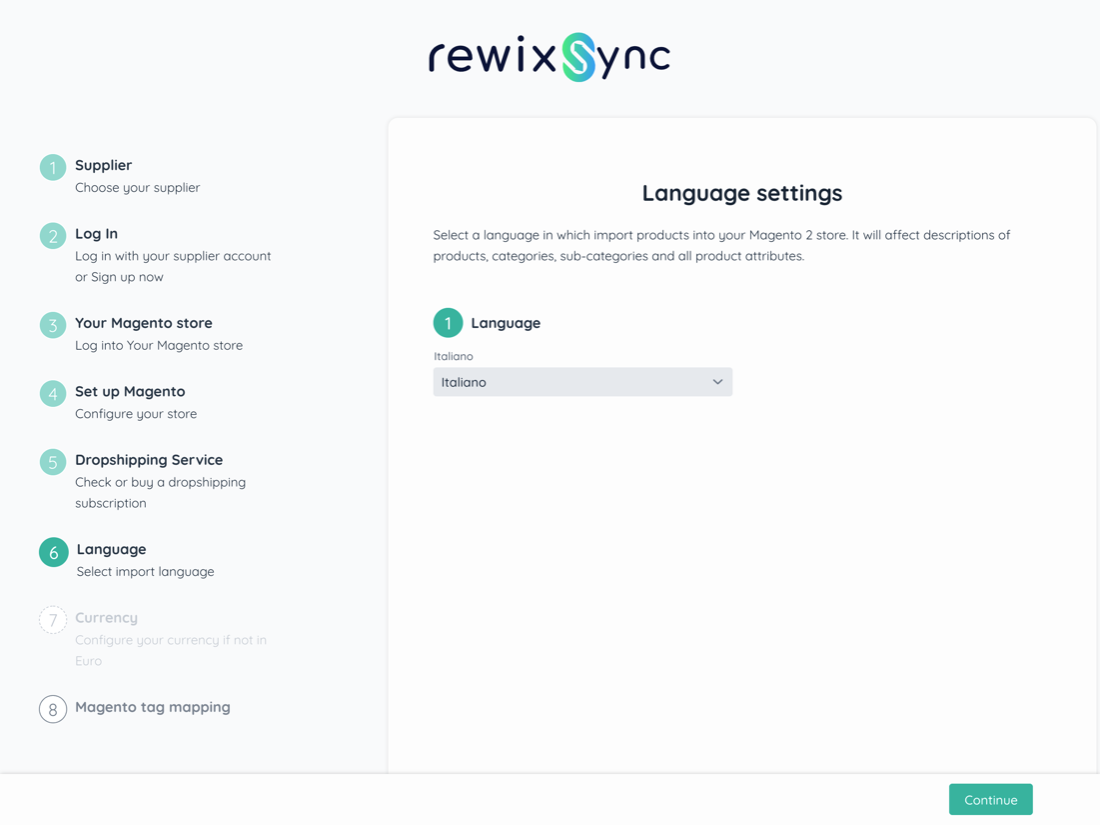Open the Italiano language dropdown

570,382
